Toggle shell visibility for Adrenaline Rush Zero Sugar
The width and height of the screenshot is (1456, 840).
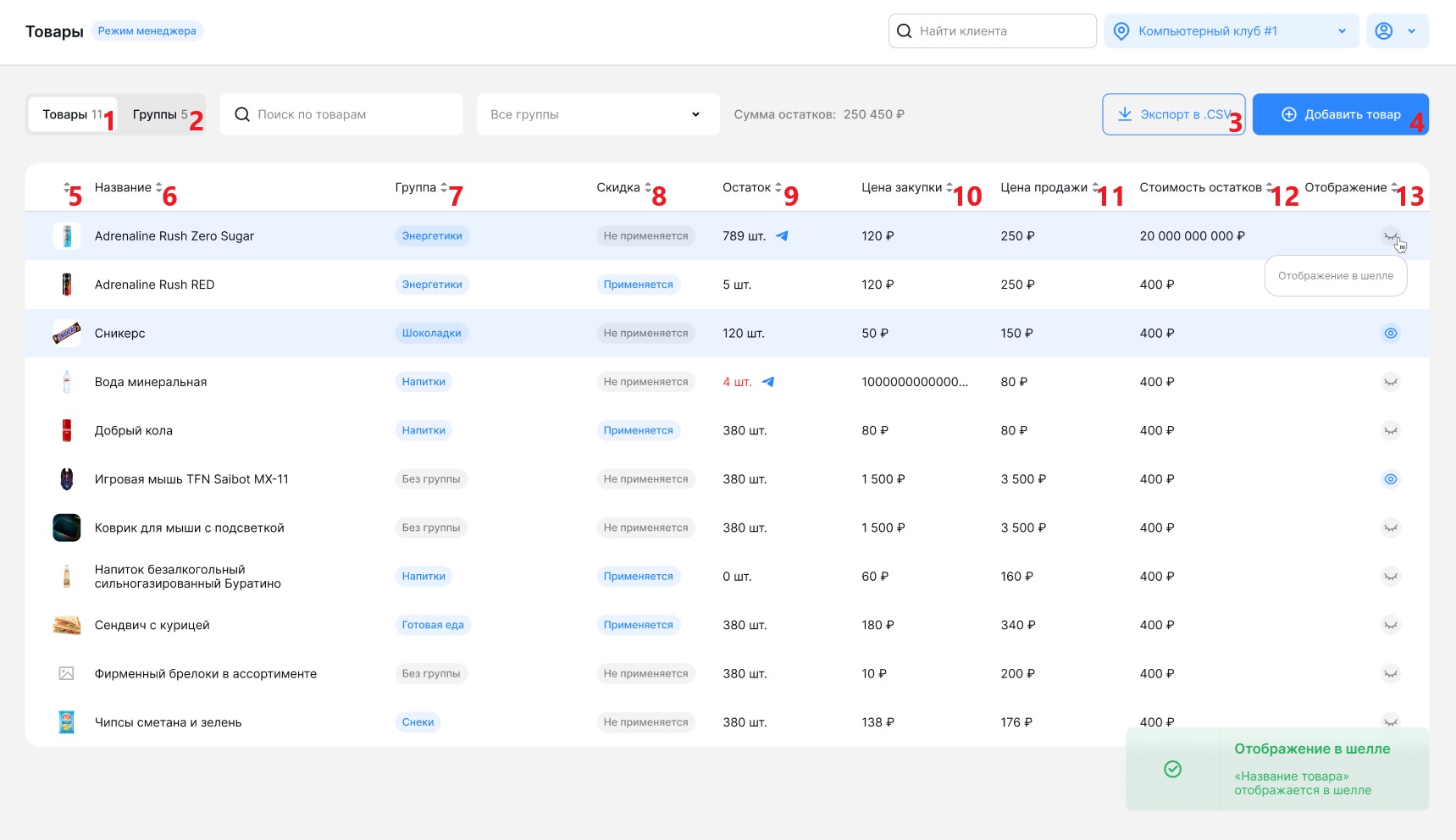pos(1390,236)
